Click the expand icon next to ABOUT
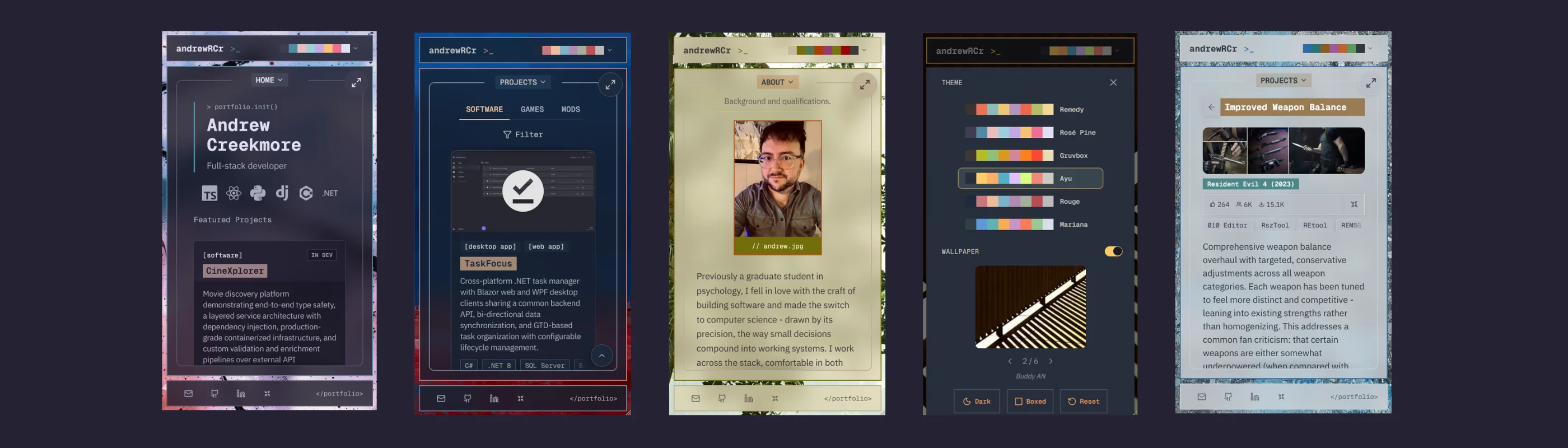 864,85
